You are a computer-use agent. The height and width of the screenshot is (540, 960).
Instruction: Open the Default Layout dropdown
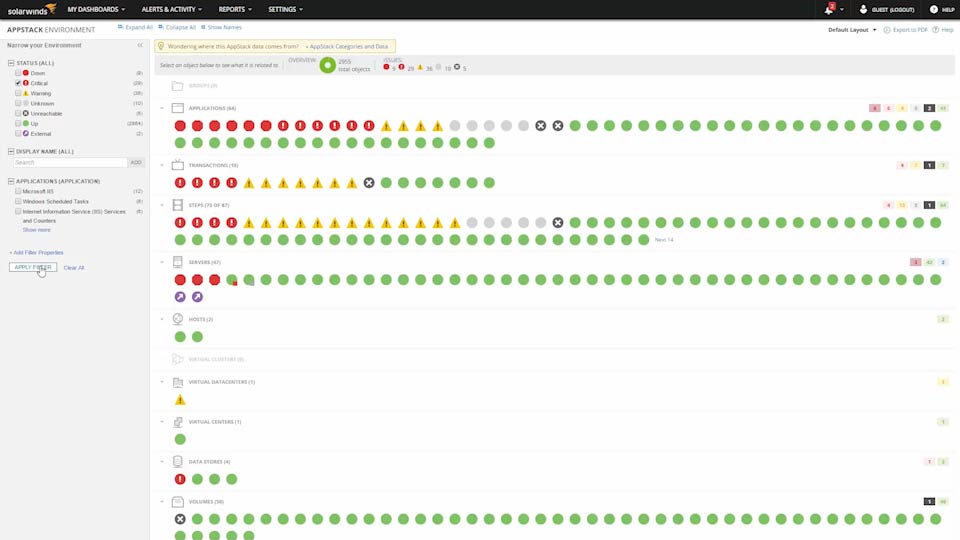coord(852,29)
